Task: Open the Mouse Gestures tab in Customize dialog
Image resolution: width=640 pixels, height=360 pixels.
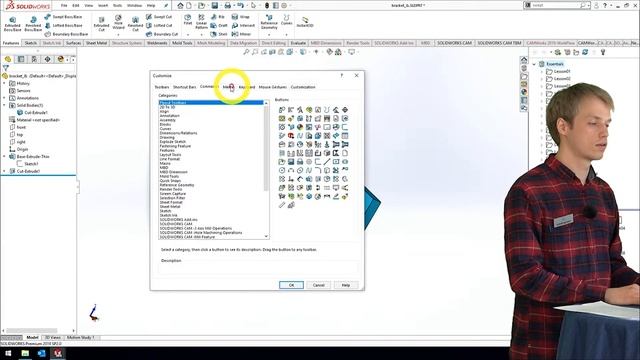Action: [273, 87]
